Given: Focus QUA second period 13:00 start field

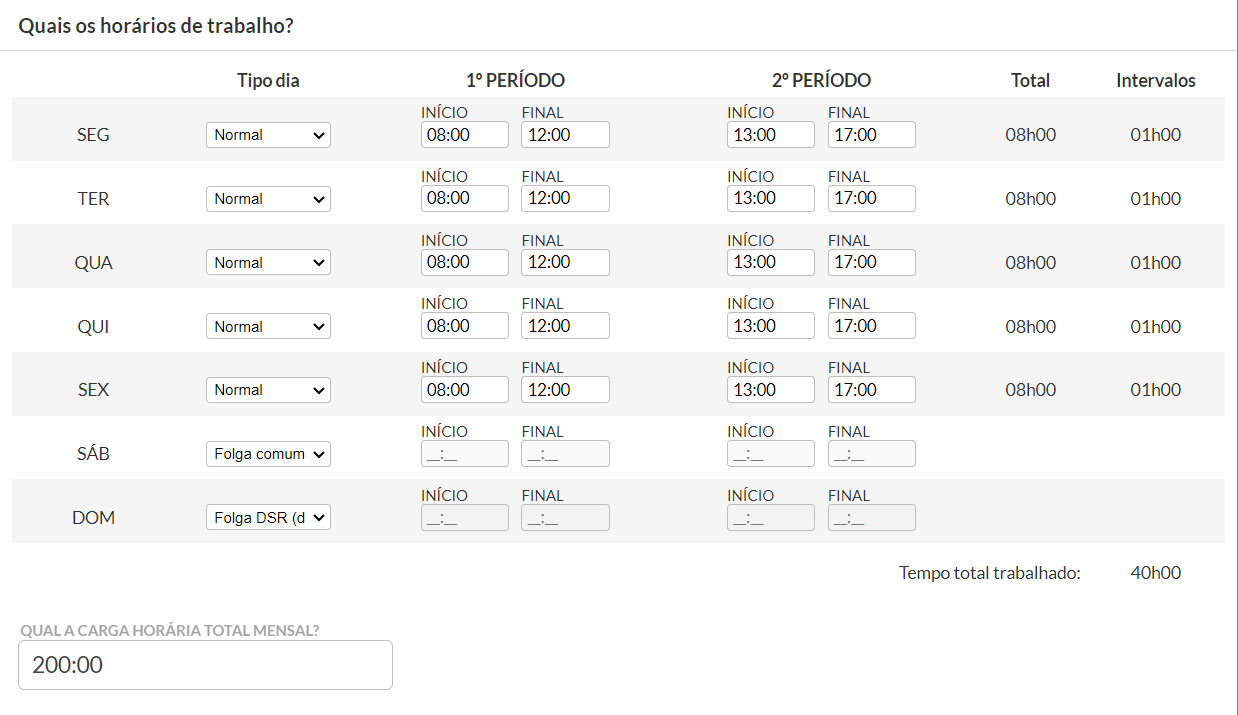Looking at the screenshot, I should pos(770,263).
